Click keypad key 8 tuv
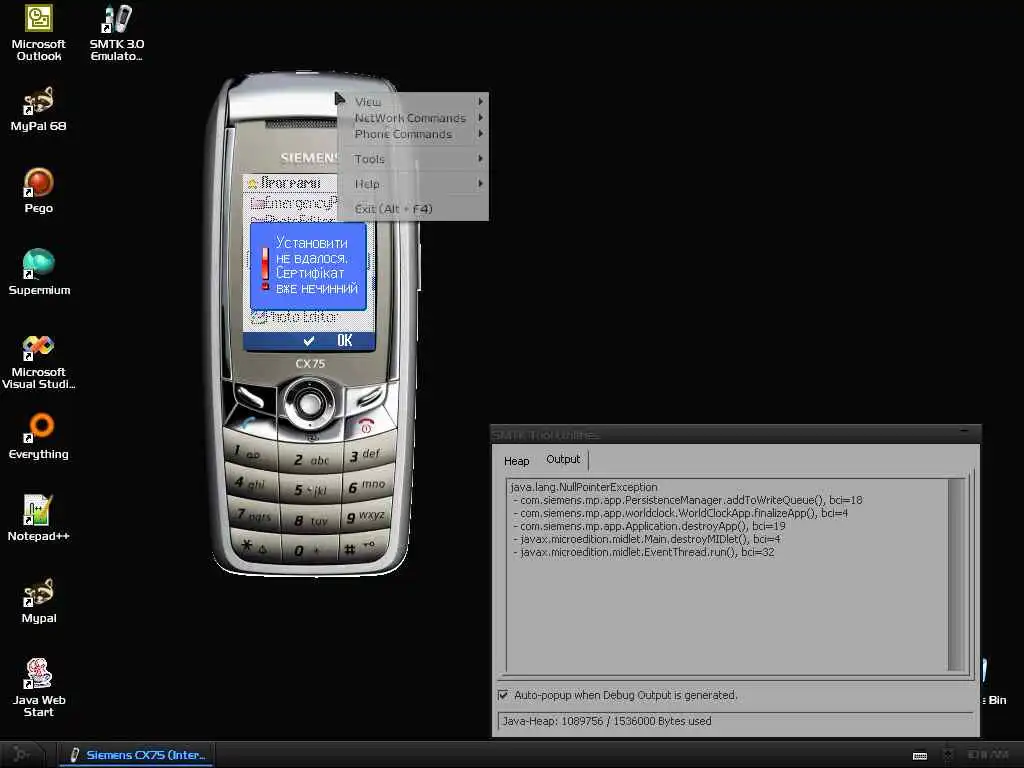This screenshot has height=768, width=1024. click(x=310, y=520)
